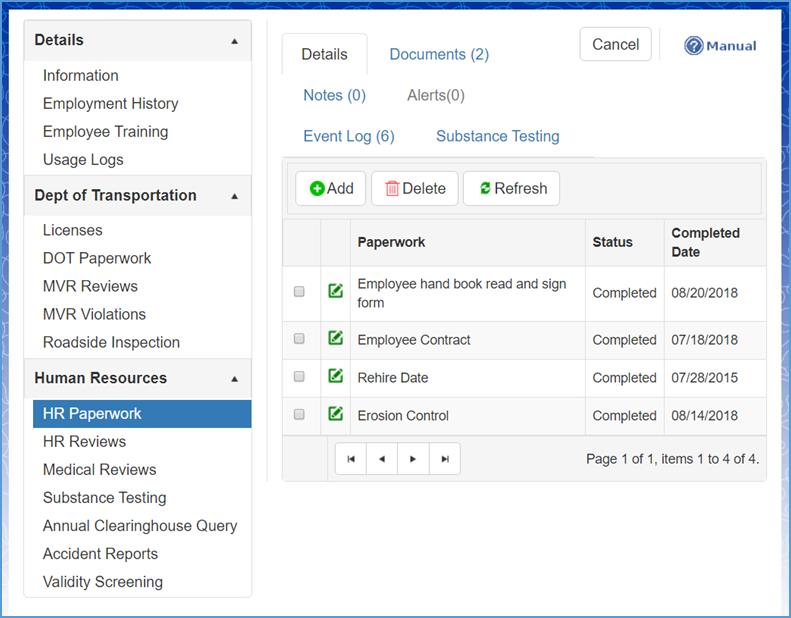Open the Manual help link
Viewport: 791px width, 618px height.
[720, 46]
